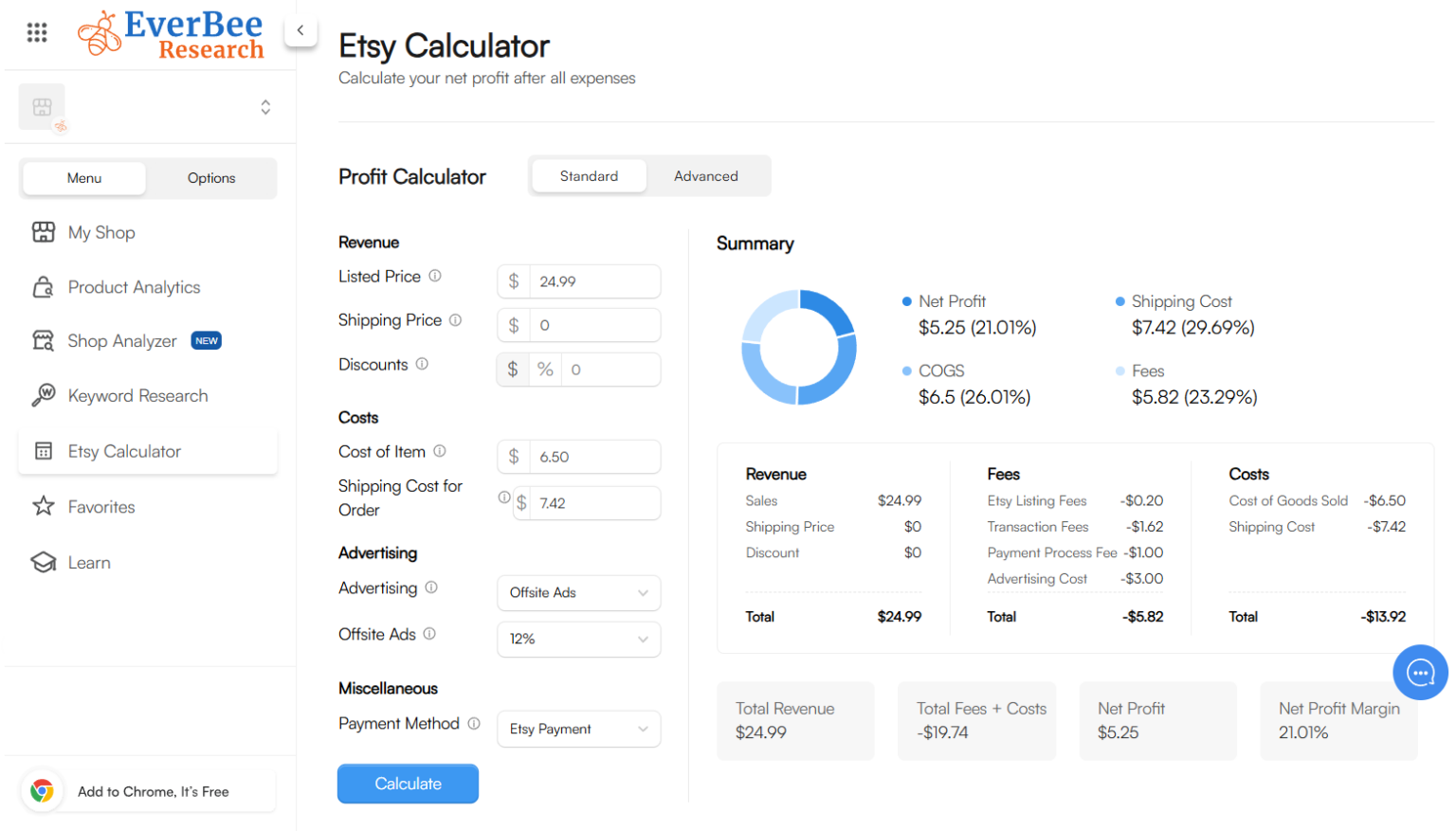Open the Learn section
This screenshot has width=1456, height=831.
pyautogui.click(x=90, y=562)
